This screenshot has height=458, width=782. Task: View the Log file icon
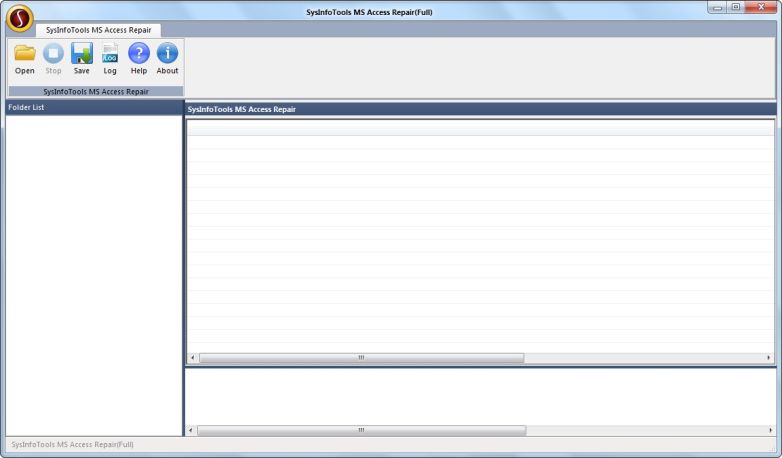tap(110, 59)
